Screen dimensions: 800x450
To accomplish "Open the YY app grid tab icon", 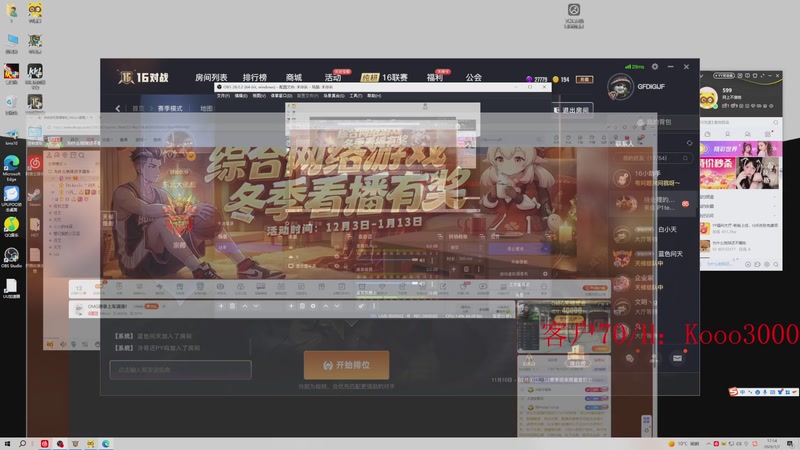I will click(x=768, y=134).
